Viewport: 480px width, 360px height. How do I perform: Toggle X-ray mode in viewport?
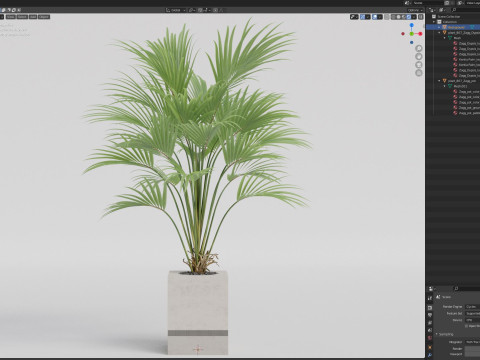(387, 17)
